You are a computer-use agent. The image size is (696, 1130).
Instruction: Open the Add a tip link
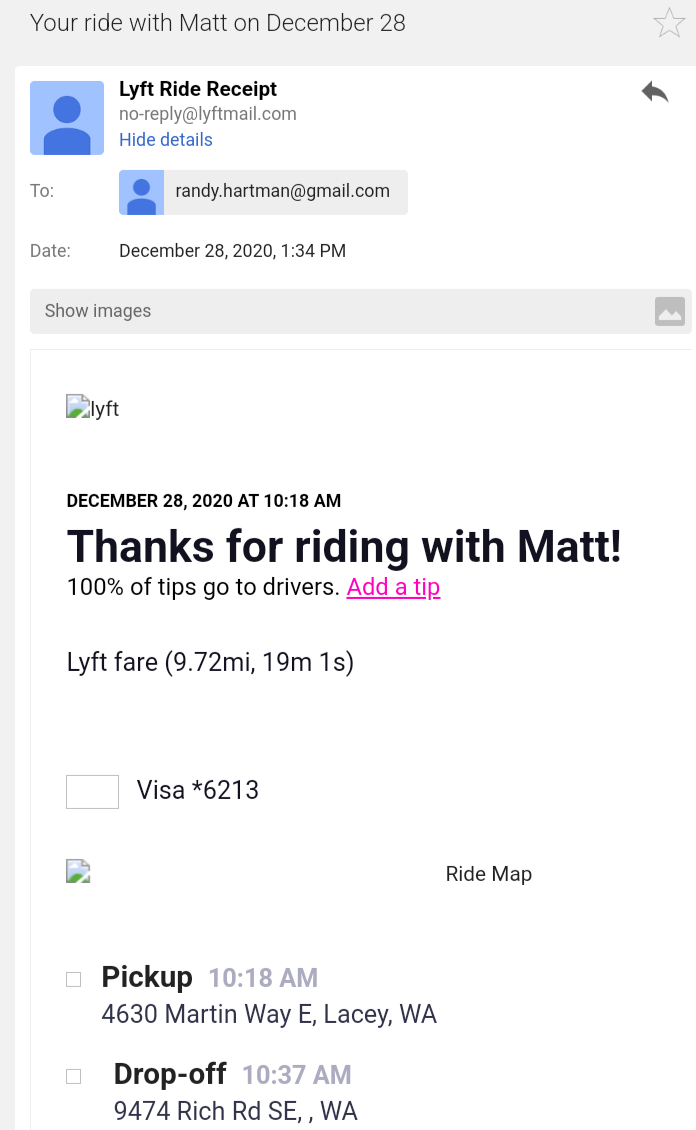point(393,587)
